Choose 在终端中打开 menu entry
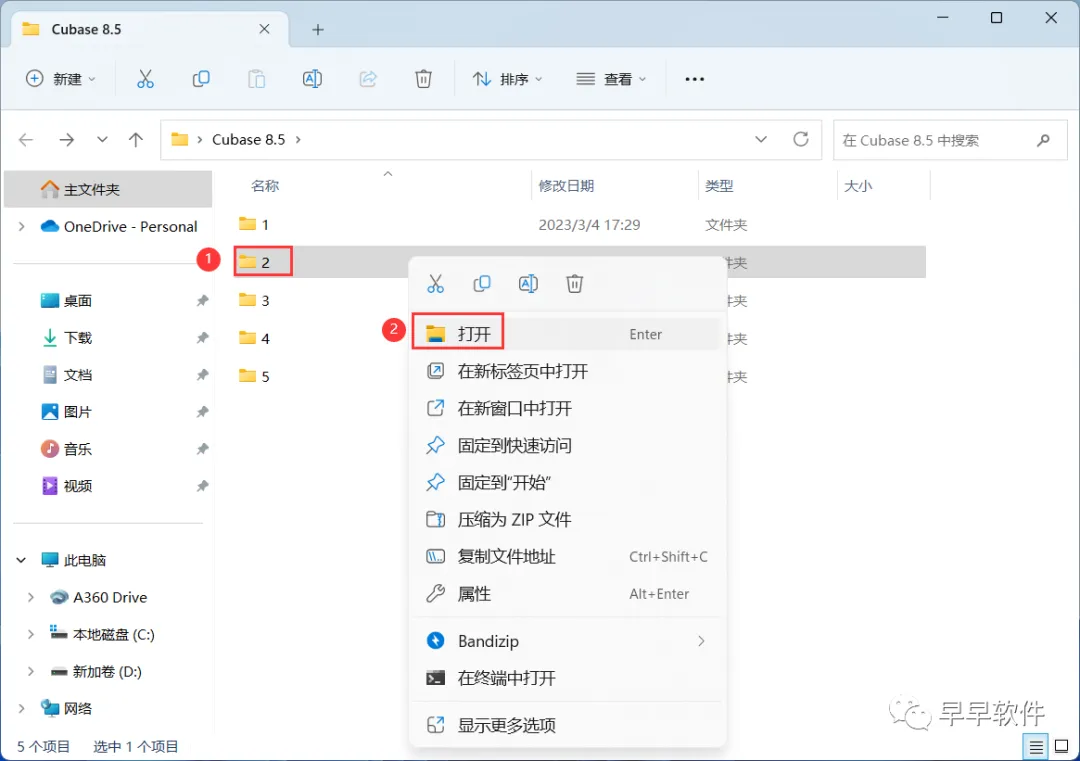This screenshot has height=761, width=1080. [568, 678]
